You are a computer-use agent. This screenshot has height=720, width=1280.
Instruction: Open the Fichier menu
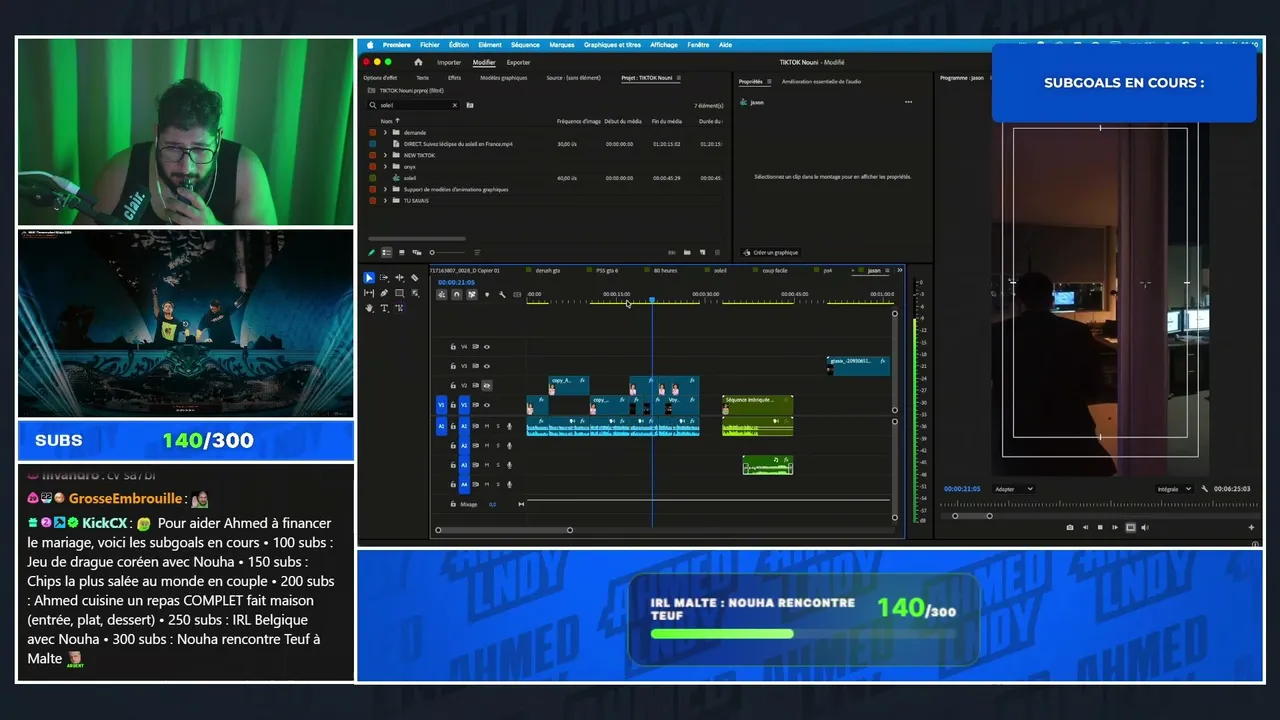coord(430,45)
